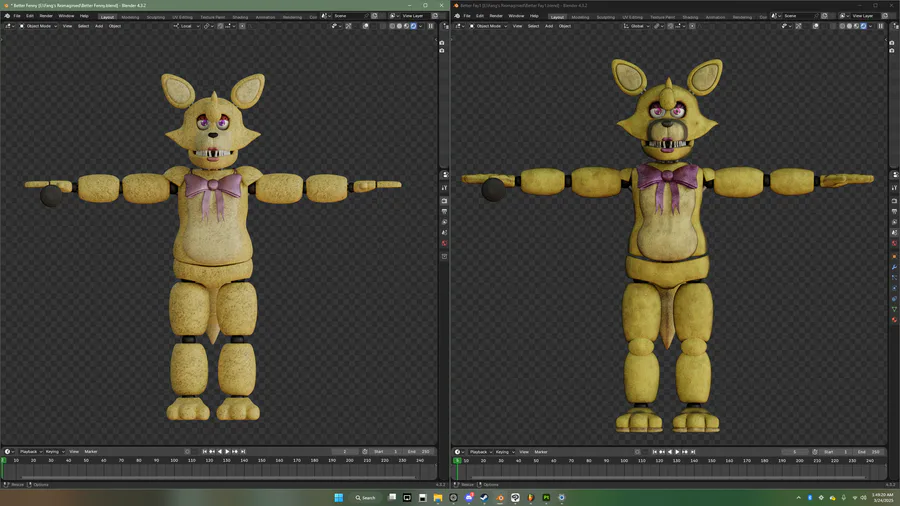Open shading options dropdown arrow in left window

click(421, 26)
